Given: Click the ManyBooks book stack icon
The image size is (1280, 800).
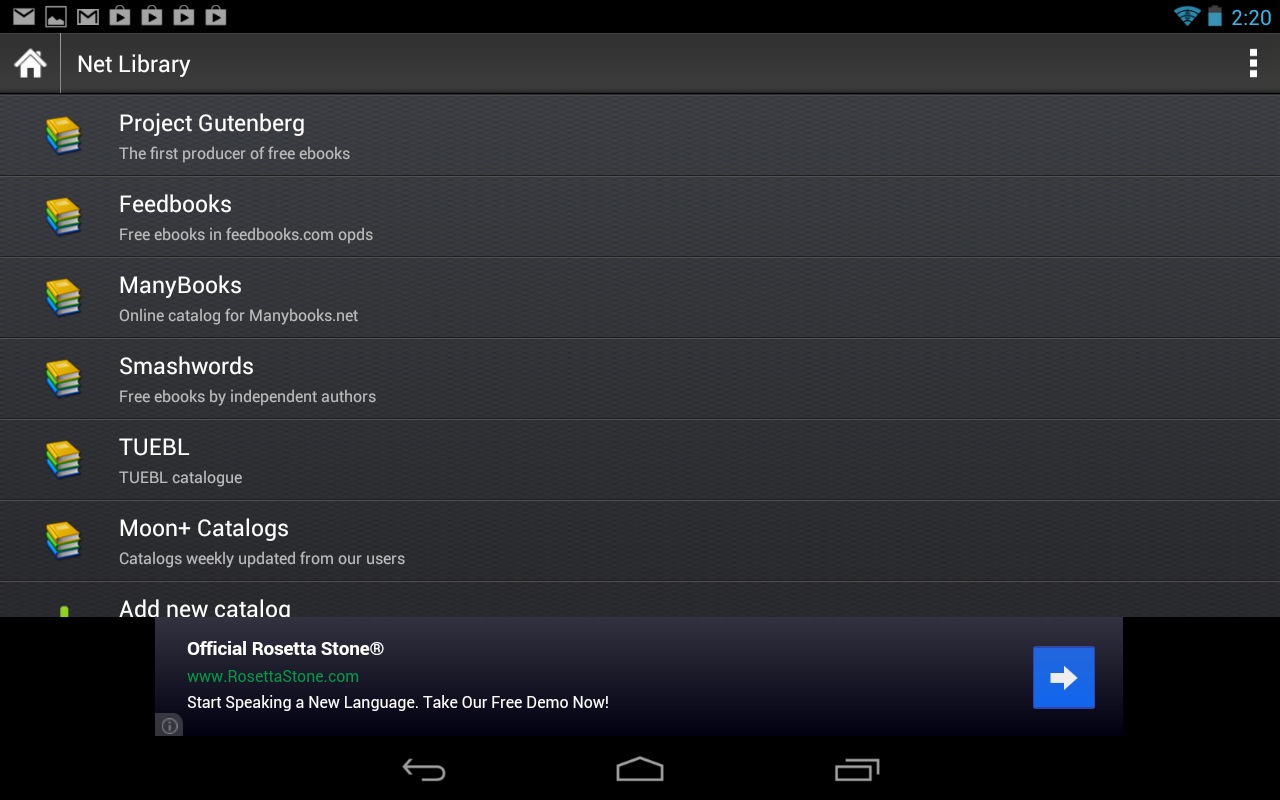Looking at the screenshot, I should coord(63,298).
